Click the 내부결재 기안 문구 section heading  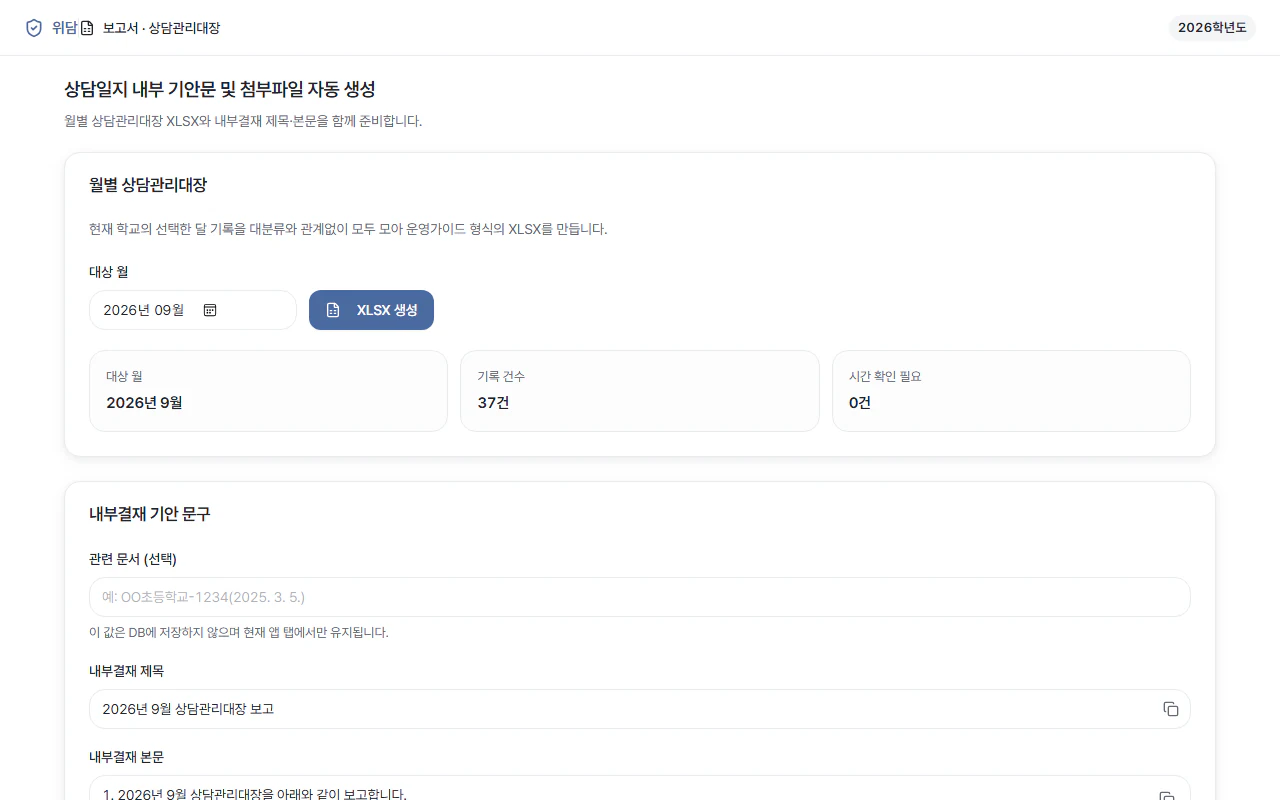(x=150, y=514)
